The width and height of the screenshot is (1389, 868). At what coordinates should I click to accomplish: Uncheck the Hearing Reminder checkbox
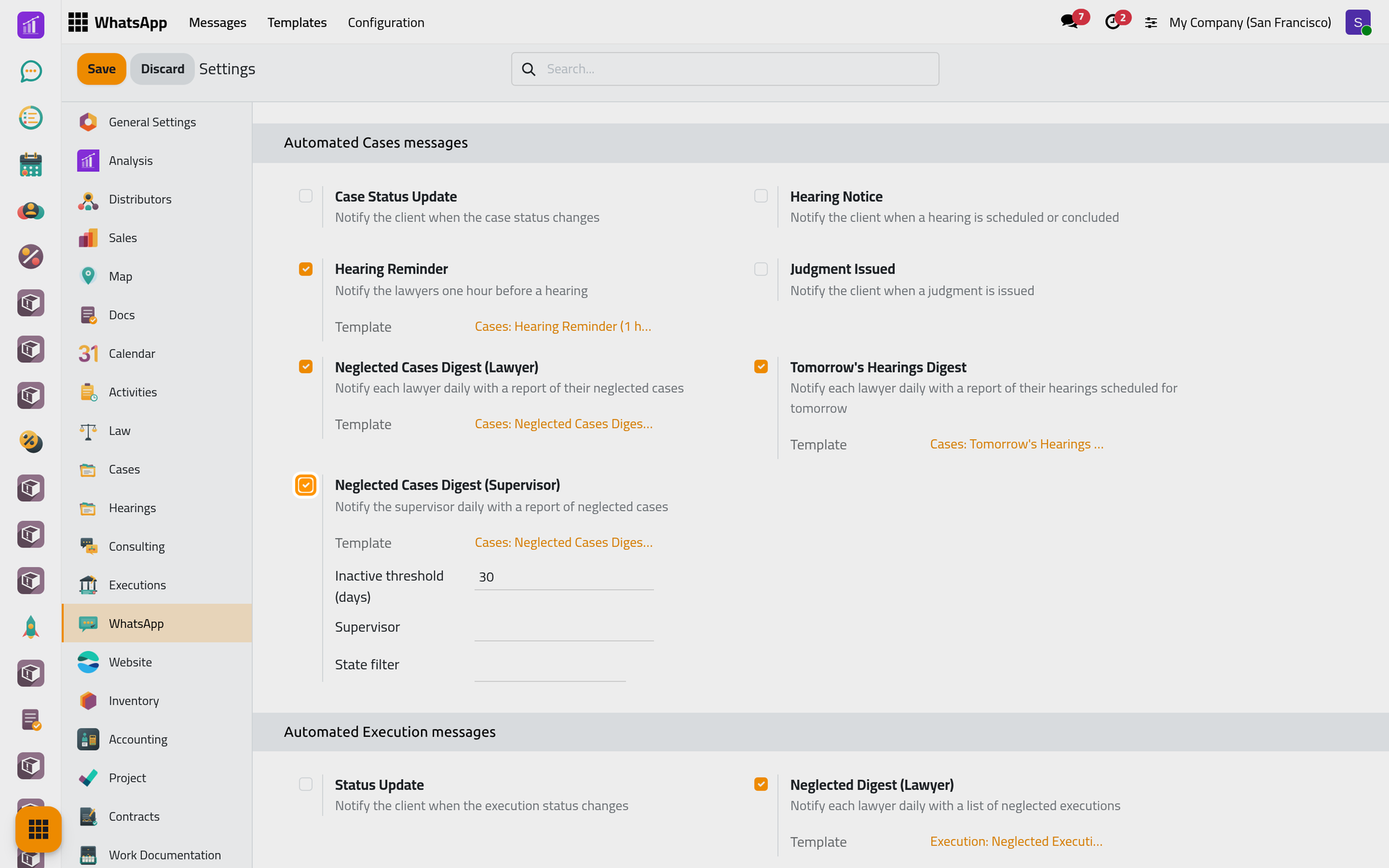pyautogui.click(x=306, y=269)
